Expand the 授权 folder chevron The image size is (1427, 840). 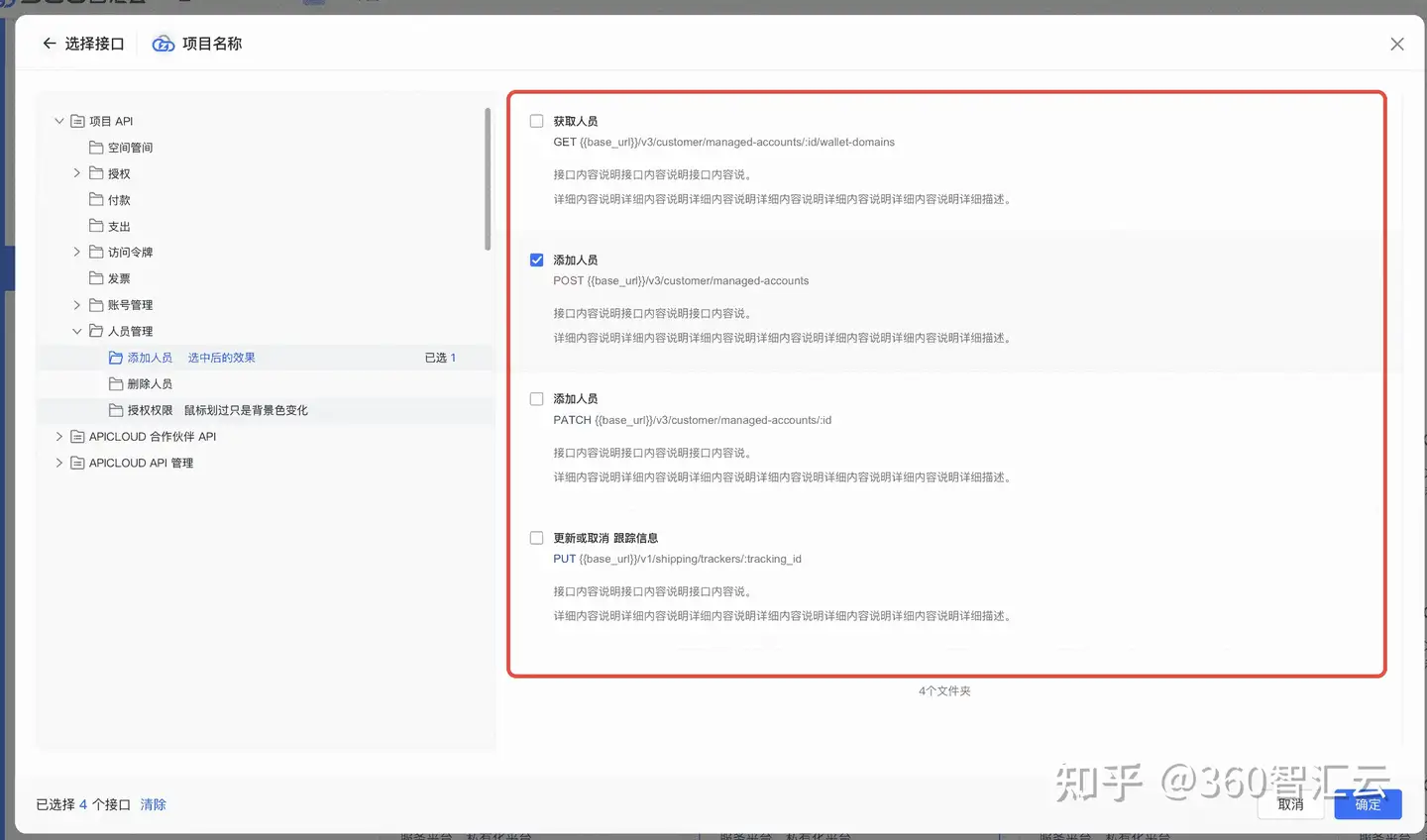coord(77,173)
